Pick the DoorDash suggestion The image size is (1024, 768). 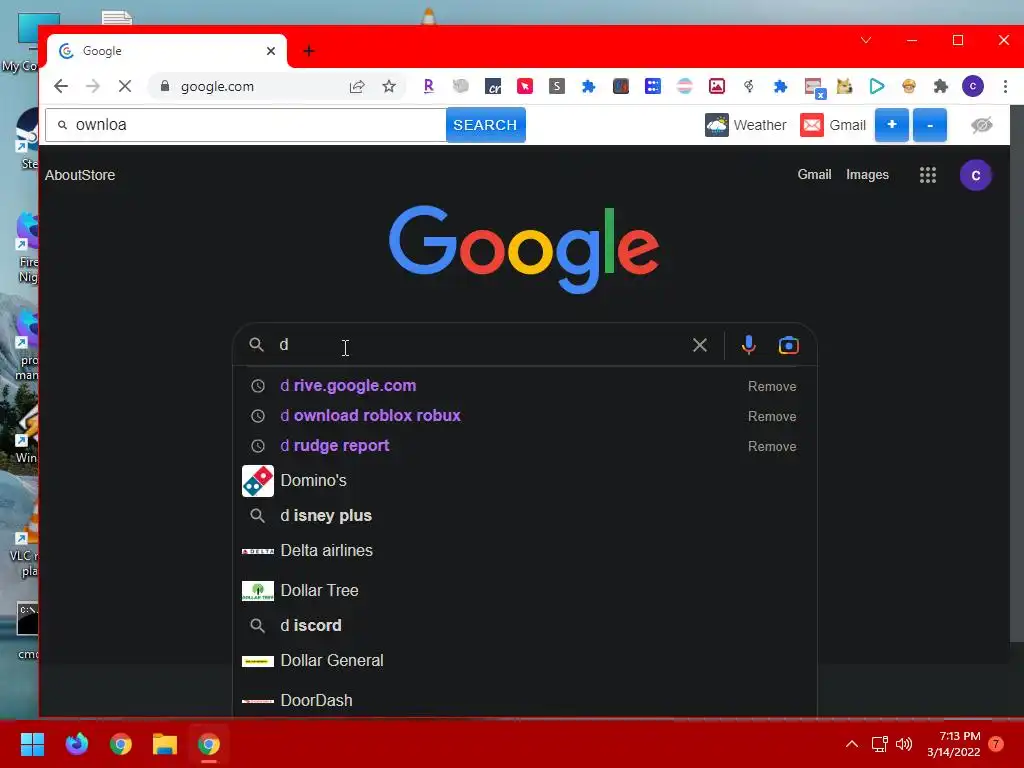(x=524, y=700)
